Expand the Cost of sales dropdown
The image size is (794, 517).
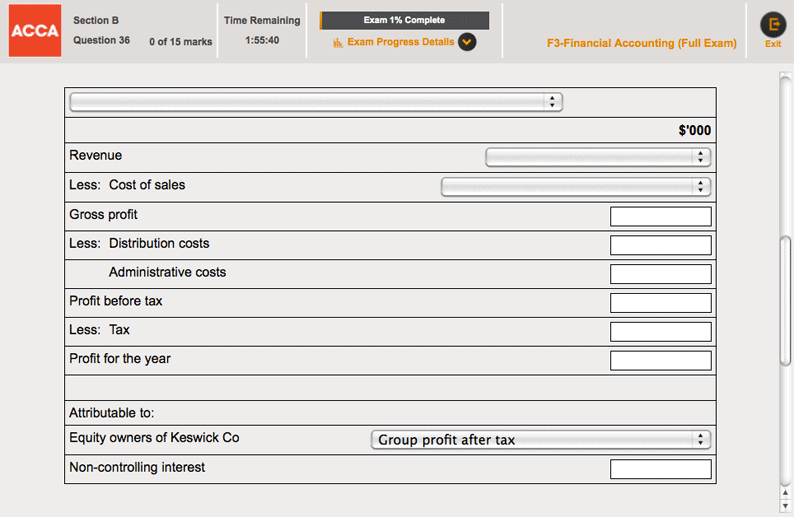click(575, 186)
